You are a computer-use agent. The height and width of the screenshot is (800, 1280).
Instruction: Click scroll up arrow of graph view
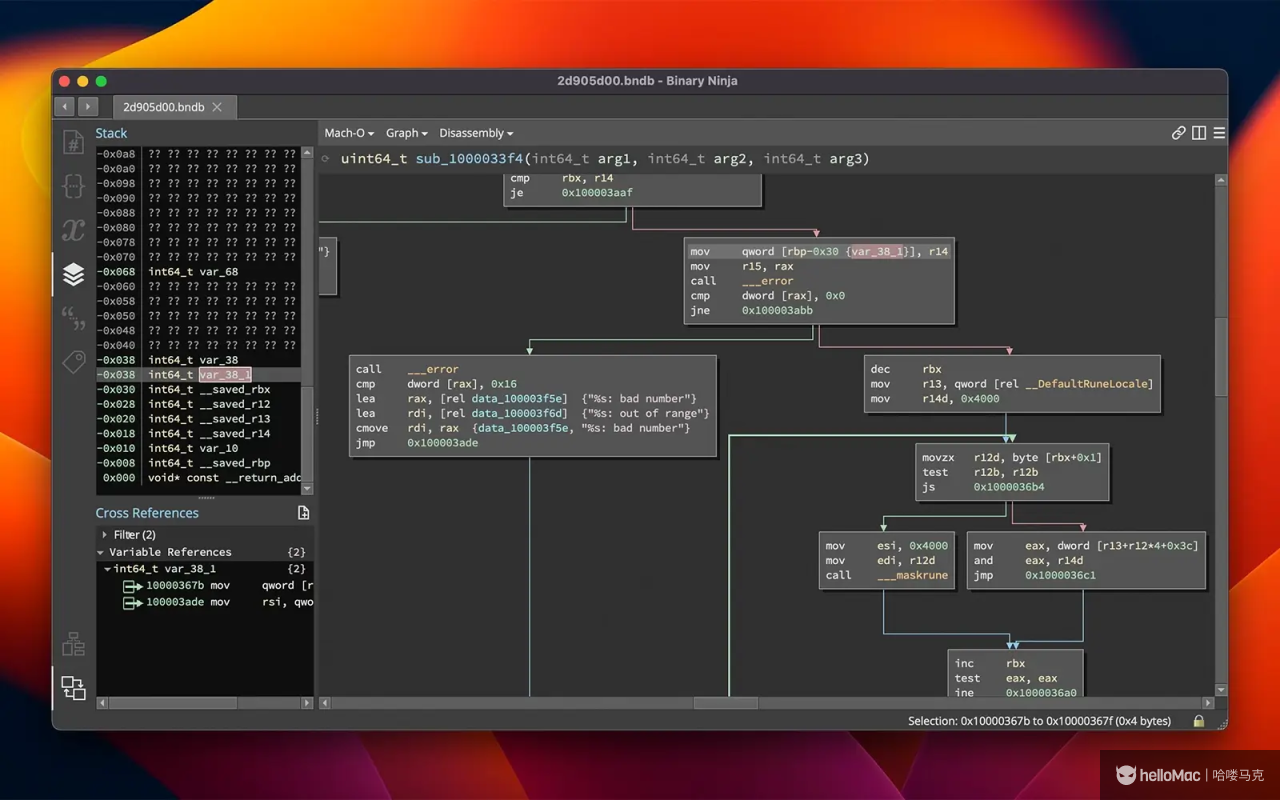click(x=1221, y=180)
